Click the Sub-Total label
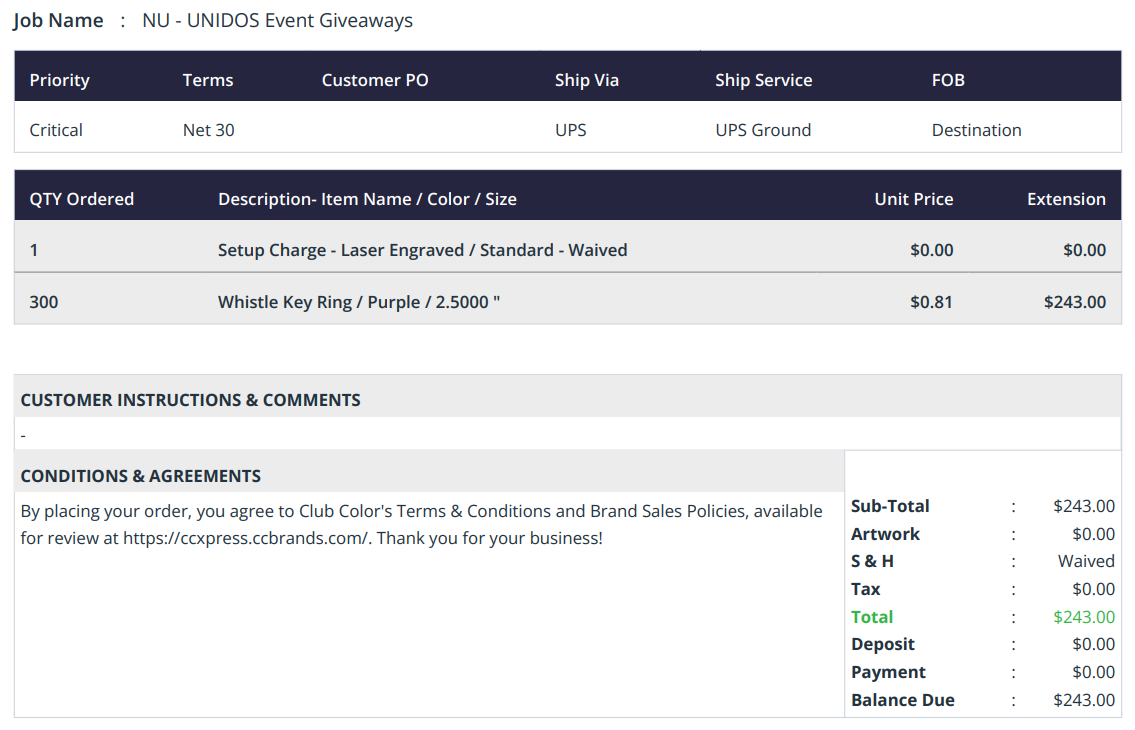1135x730 pixels. point(890,506)
